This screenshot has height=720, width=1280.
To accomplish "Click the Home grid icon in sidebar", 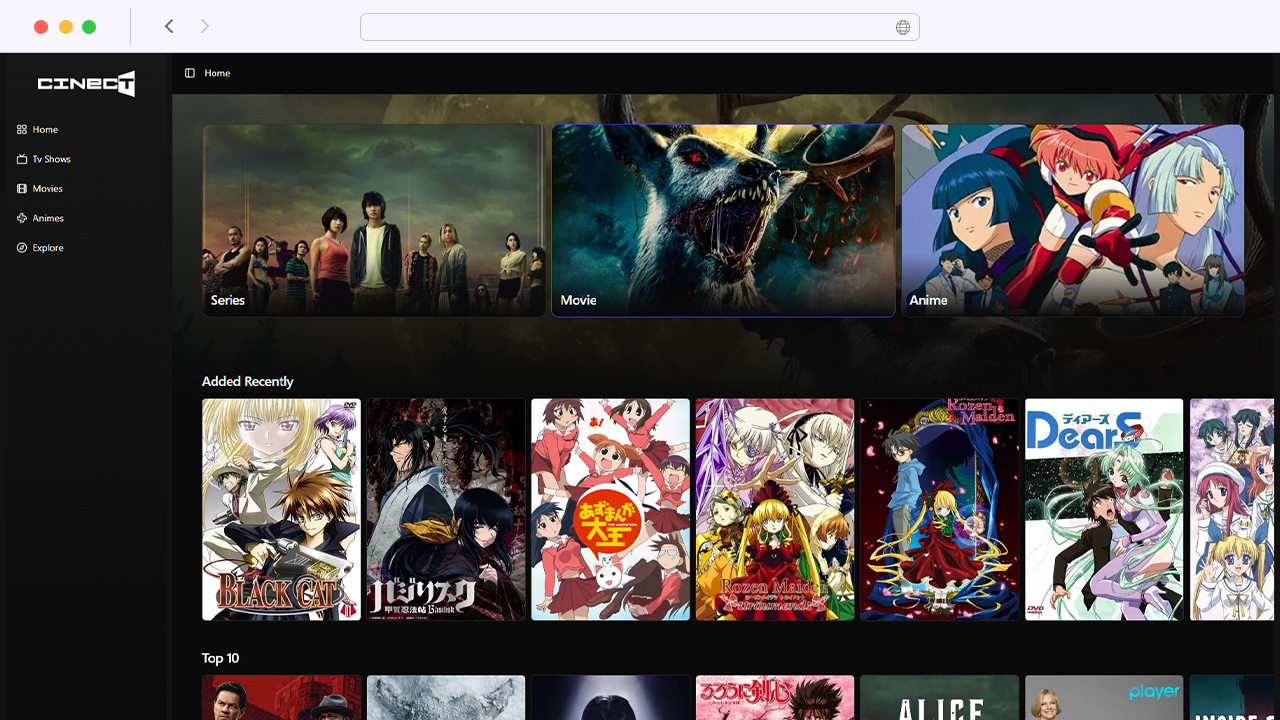I will 22,130.
